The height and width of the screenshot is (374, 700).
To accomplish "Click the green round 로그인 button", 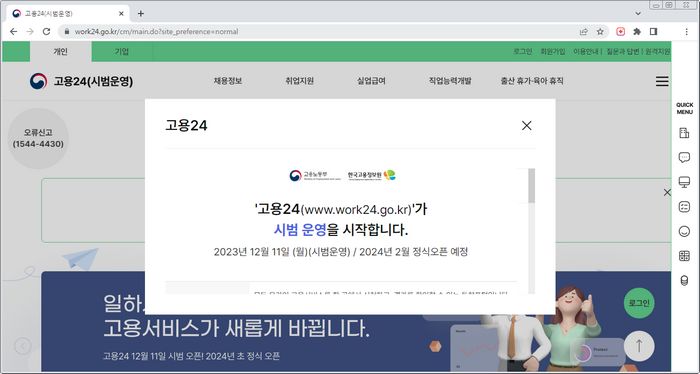I will pos(639,303).
